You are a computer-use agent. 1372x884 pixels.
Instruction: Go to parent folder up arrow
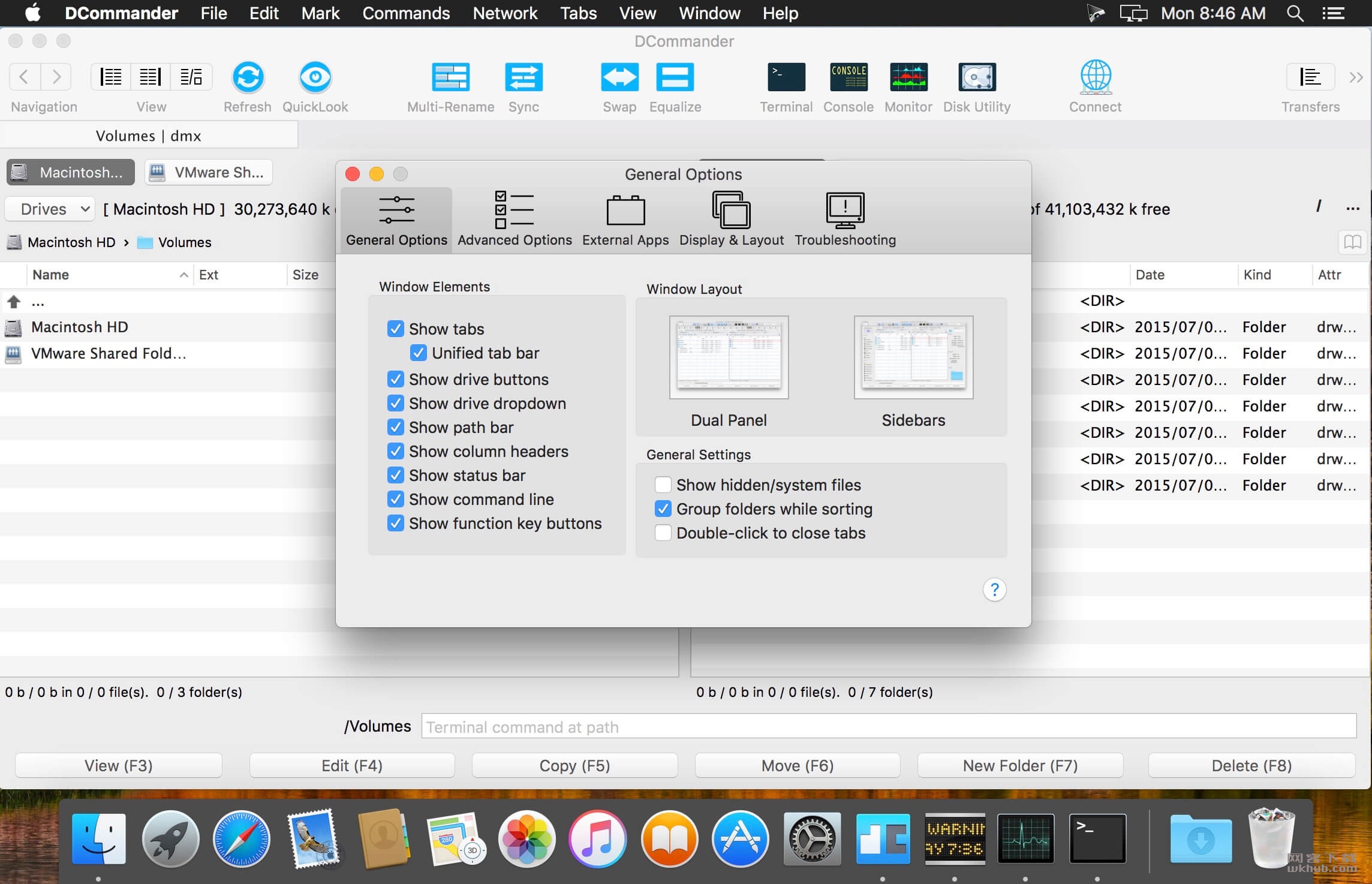[14, 301]
